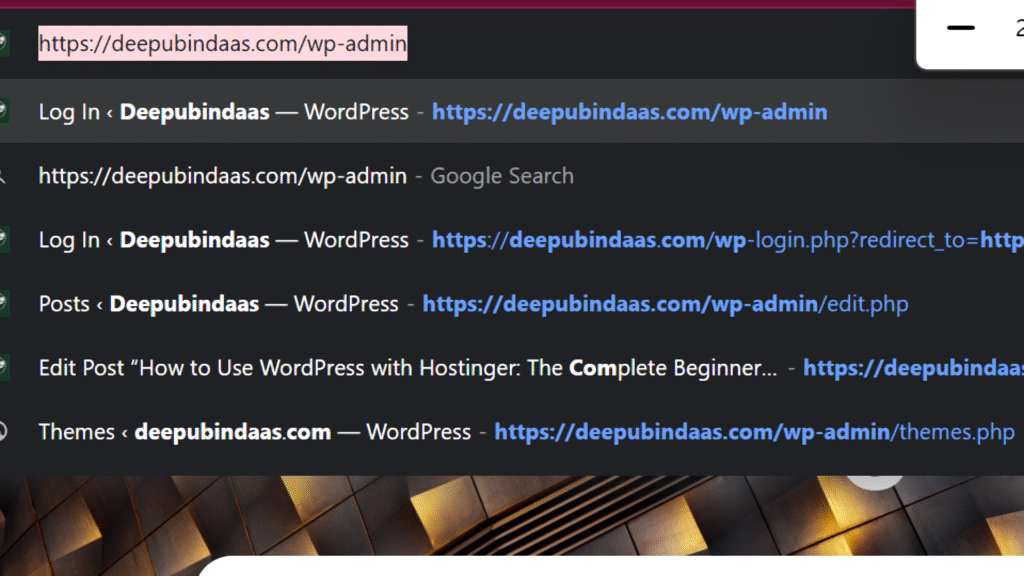Click favicon of the highlighted Log In suggestion

point(3,112)
